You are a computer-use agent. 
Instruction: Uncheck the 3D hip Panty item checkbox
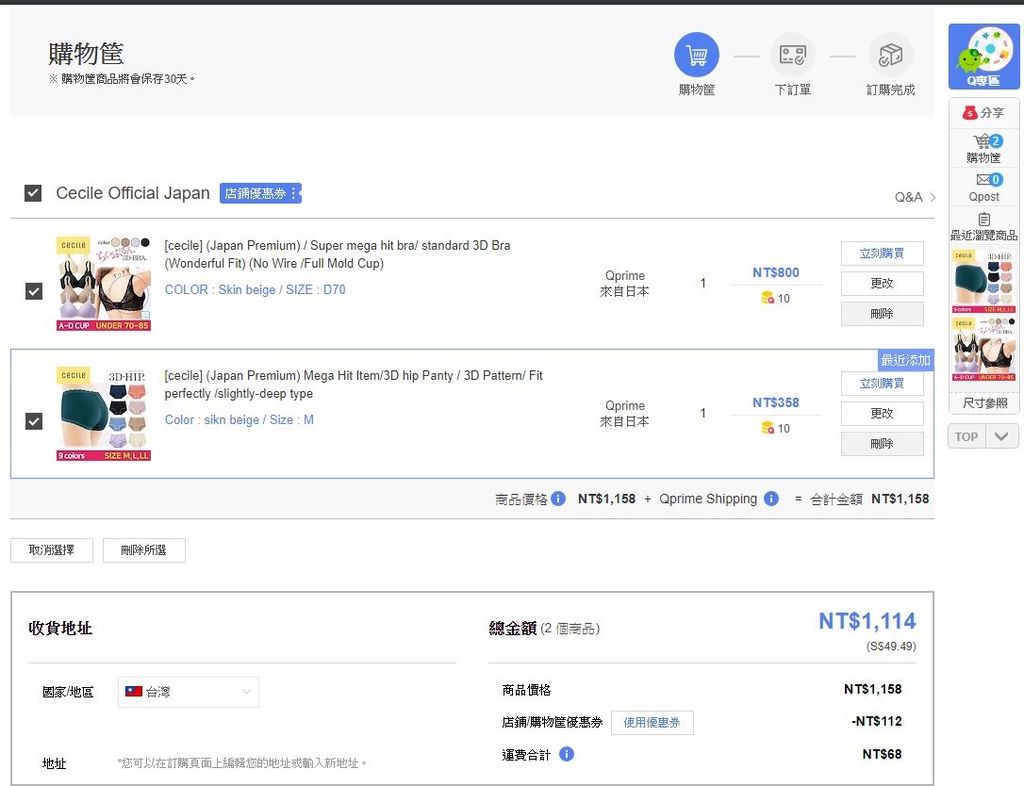click(x=33, y=421)
